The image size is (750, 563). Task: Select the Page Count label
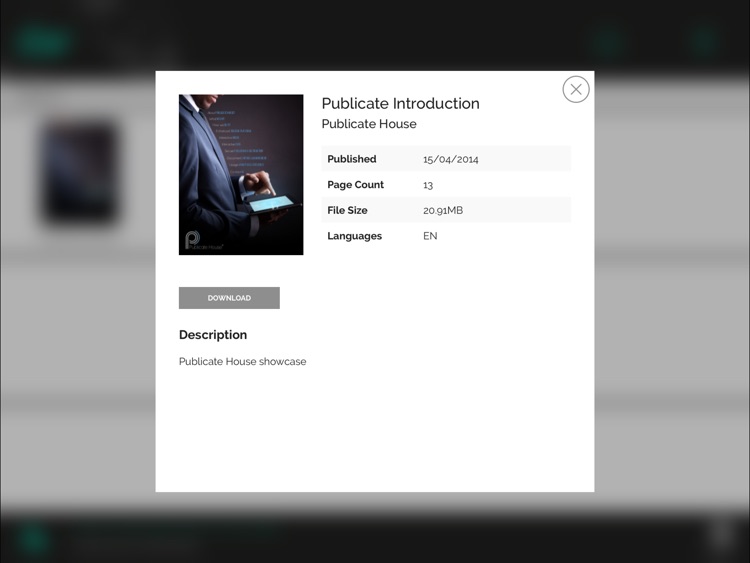point(355,185)
